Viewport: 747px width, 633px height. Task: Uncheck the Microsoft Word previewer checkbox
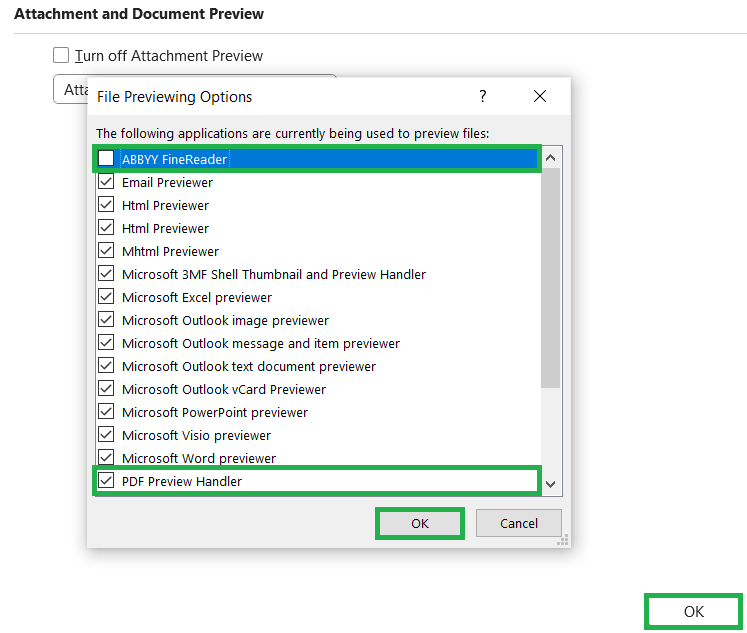pyautogui.click(x=106, y=457)
